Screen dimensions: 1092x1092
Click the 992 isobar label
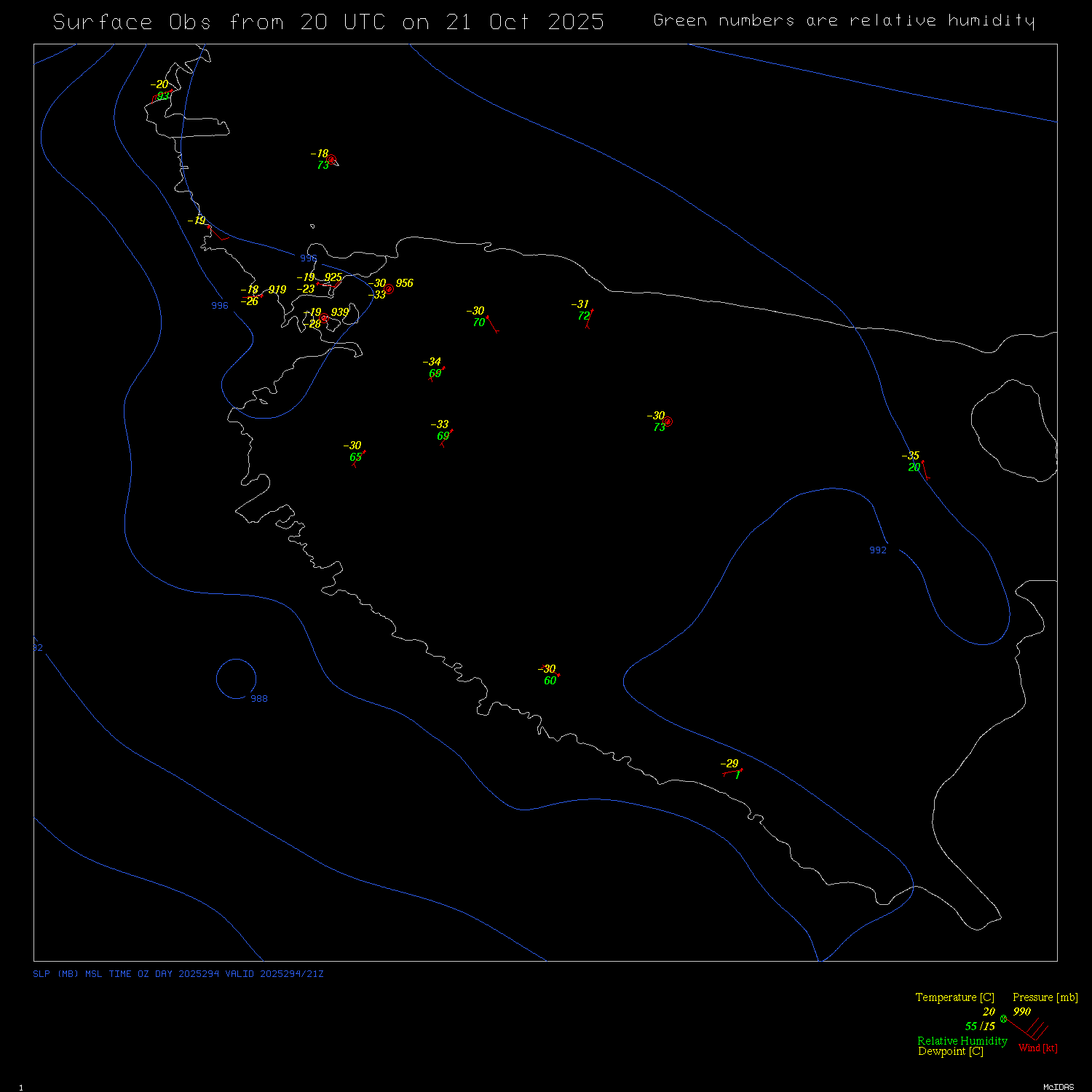click(x=878, y=550)
